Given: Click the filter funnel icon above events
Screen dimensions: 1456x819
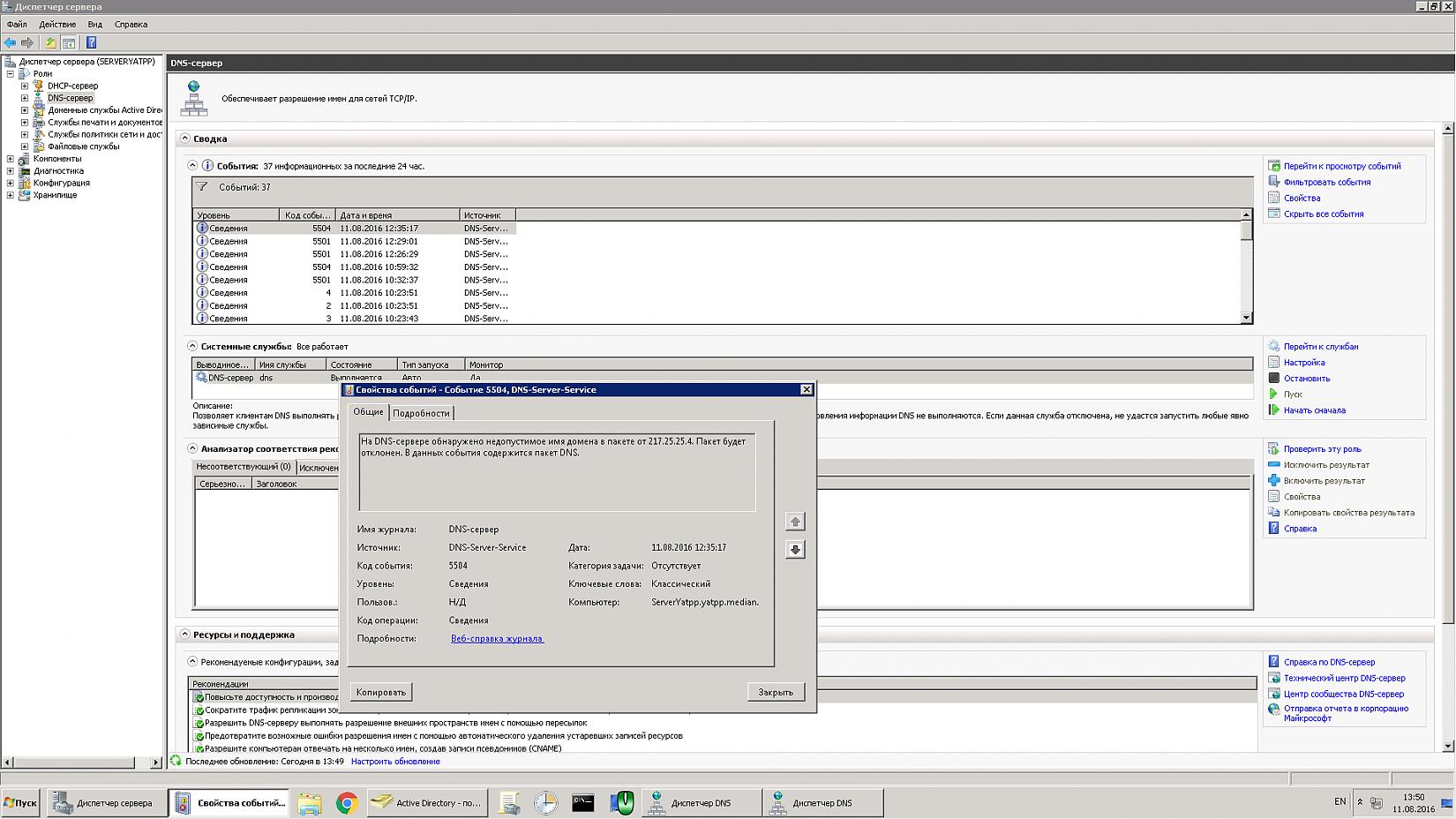Looking at the screenshot, I should [x=202, y=187].
